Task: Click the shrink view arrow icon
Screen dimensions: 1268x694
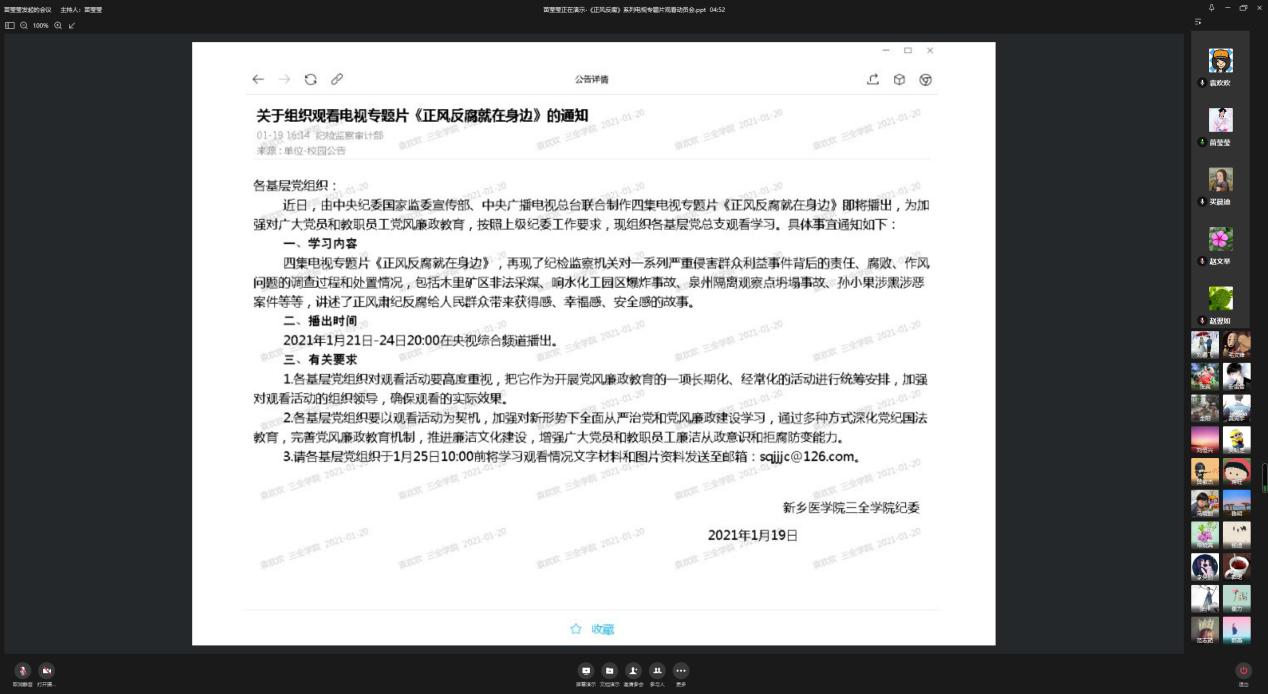Action: pos(72,25)
